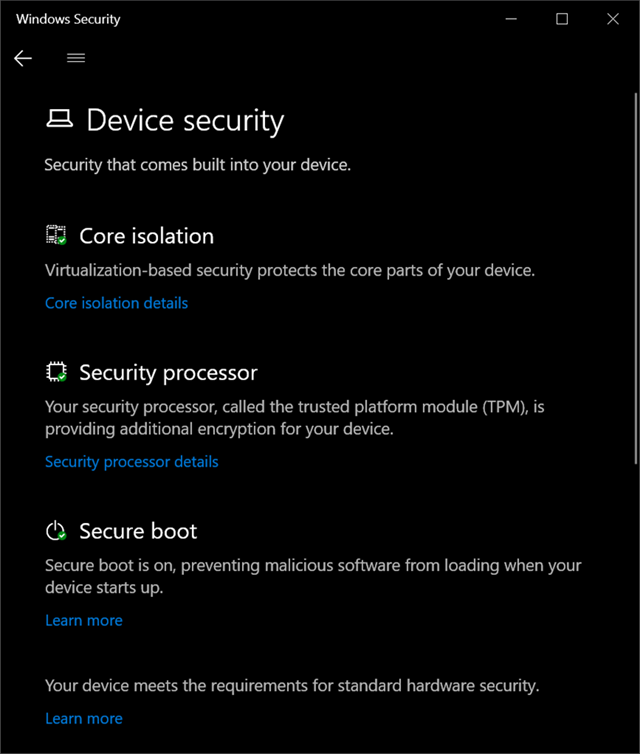Minimize the Windows Security window

(x=511, y=19)
